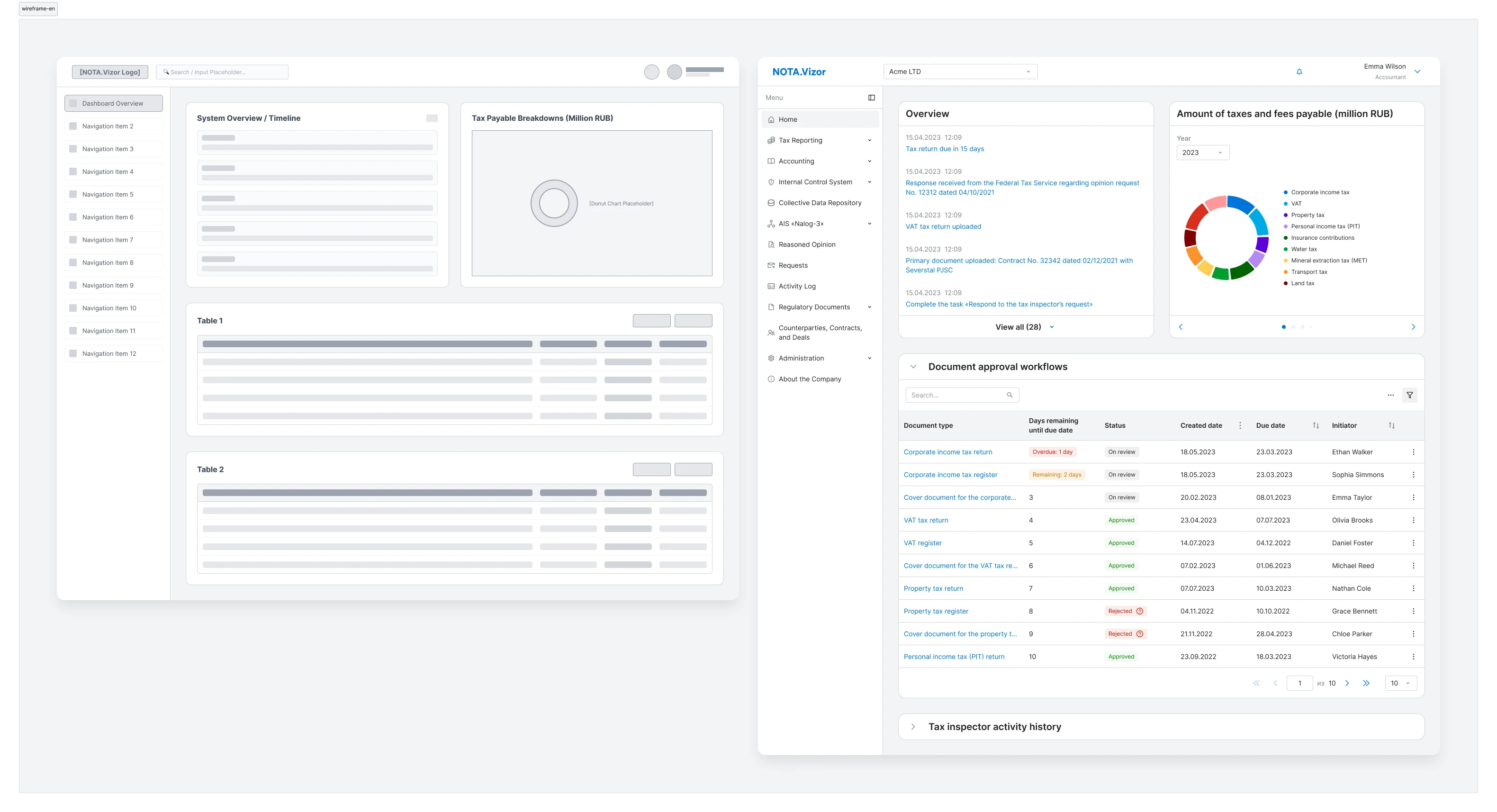Click the Requests envelope icon in menu
This screenshot has height=812, width=1497.
point(771,266)
